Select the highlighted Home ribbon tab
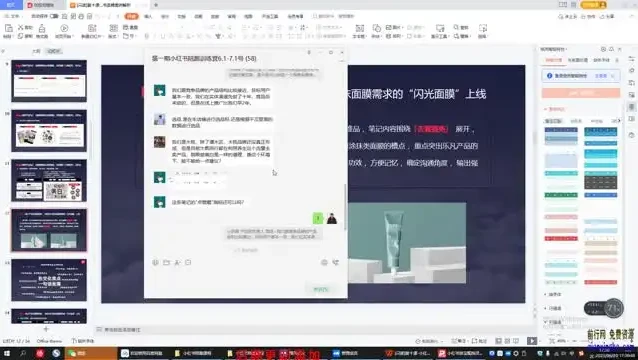Viewport: 638px width, 360px height. 131,16
